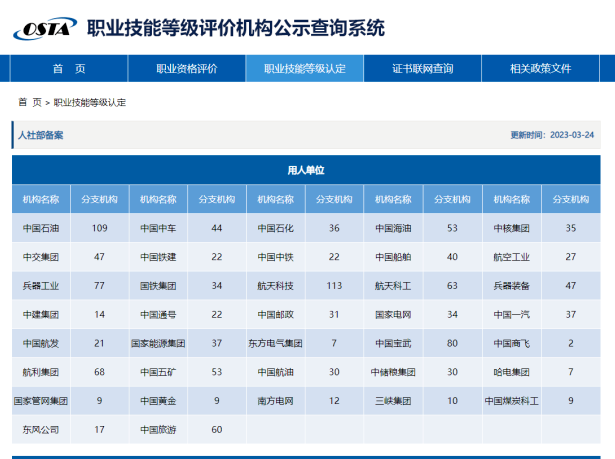Open the 职业资格评价 tab

(187, 69)
